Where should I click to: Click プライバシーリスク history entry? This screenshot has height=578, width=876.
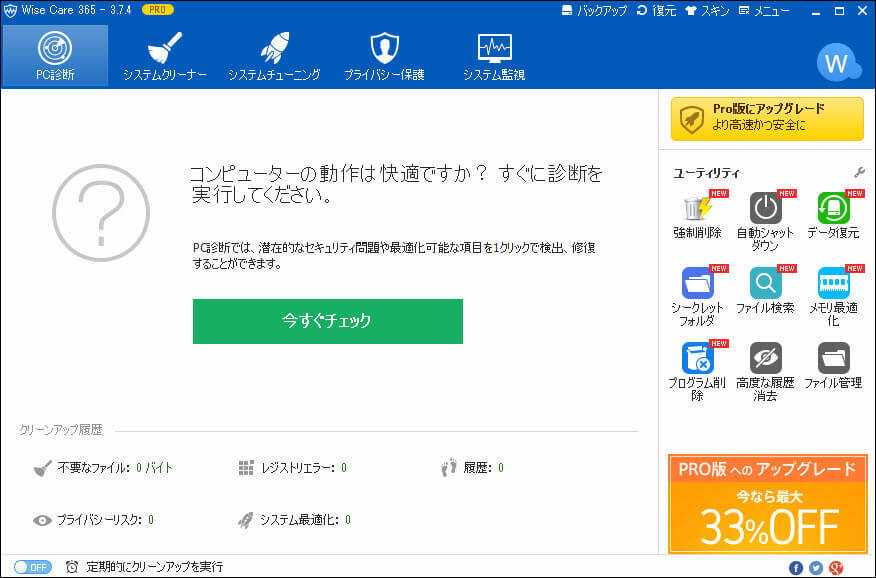pos(93,520)
